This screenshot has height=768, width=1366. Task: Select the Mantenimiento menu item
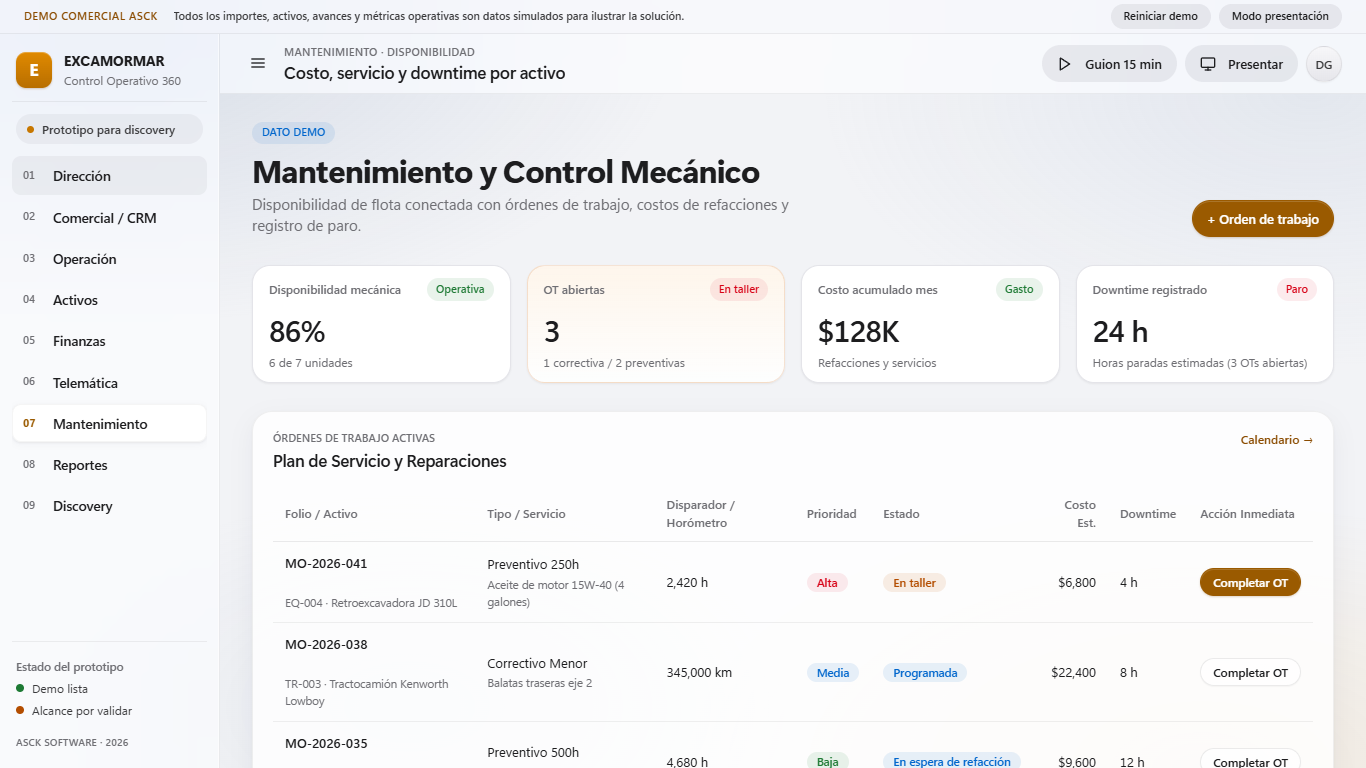(x=109, y=424)
